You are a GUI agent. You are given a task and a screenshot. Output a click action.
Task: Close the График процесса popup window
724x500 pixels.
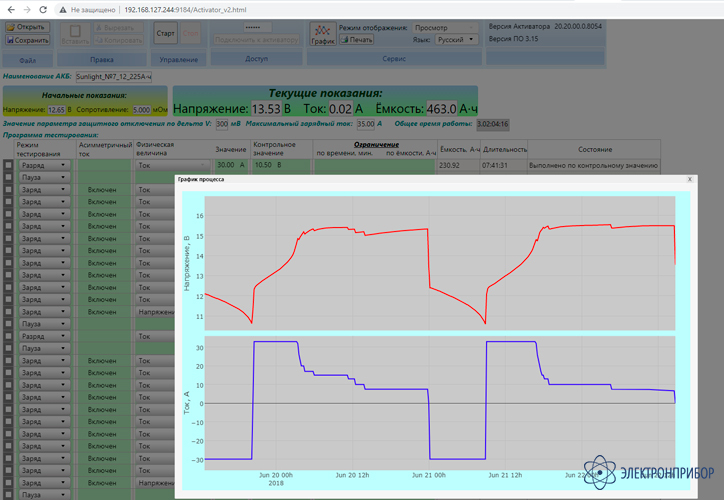click(690, 179)
